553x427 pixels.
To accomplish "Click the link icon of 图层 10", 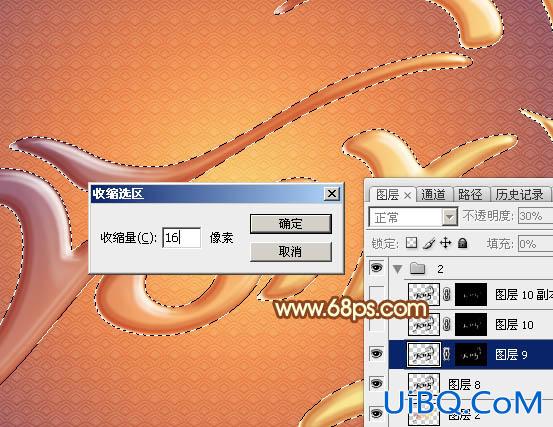I will pyautogui.click(x=447, y=324).
